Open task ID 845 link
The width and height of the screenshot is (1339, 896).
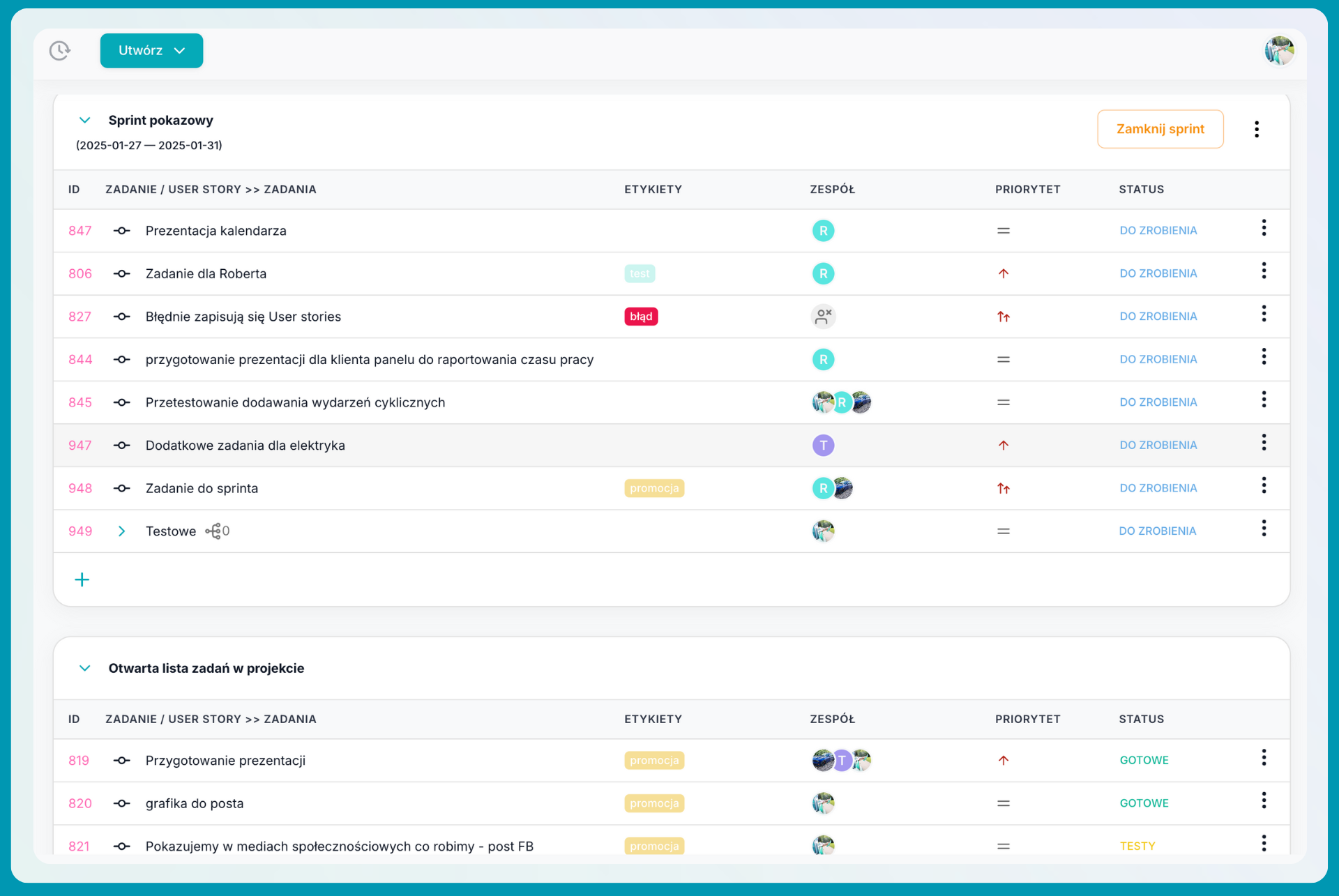80,402
